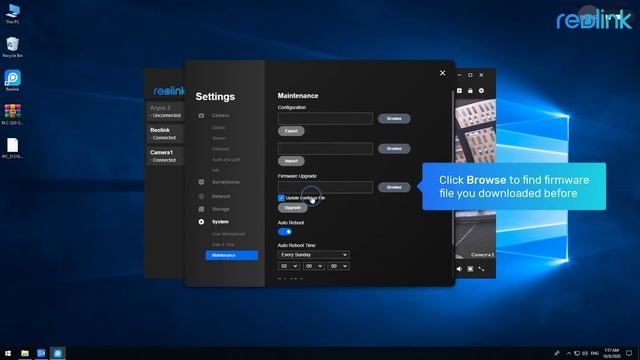Launch the Reolink desktop shortcut

pyautogui.click(x=13, y=80)
